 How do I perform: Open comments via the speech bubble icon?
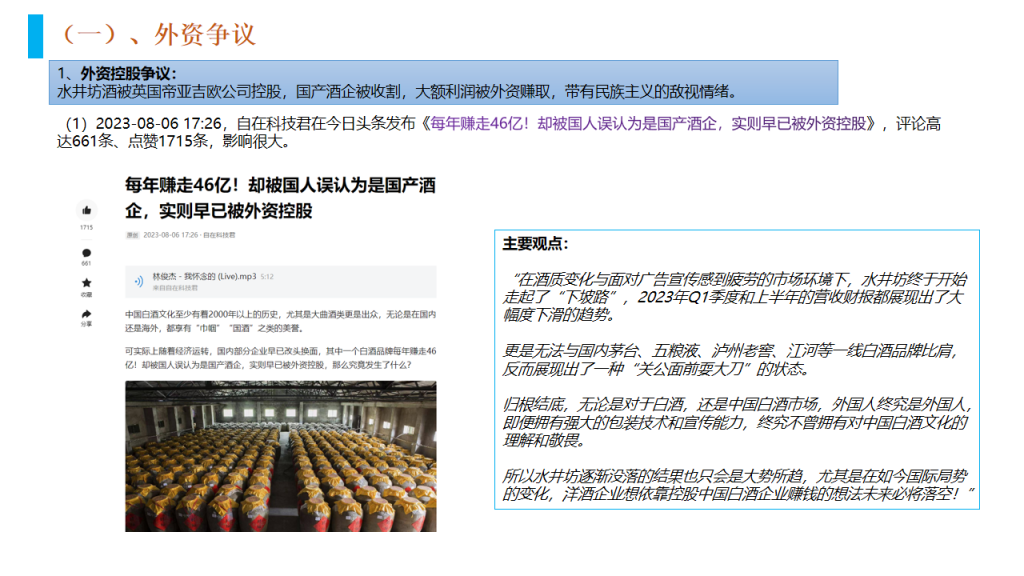(x=87, y=252)
